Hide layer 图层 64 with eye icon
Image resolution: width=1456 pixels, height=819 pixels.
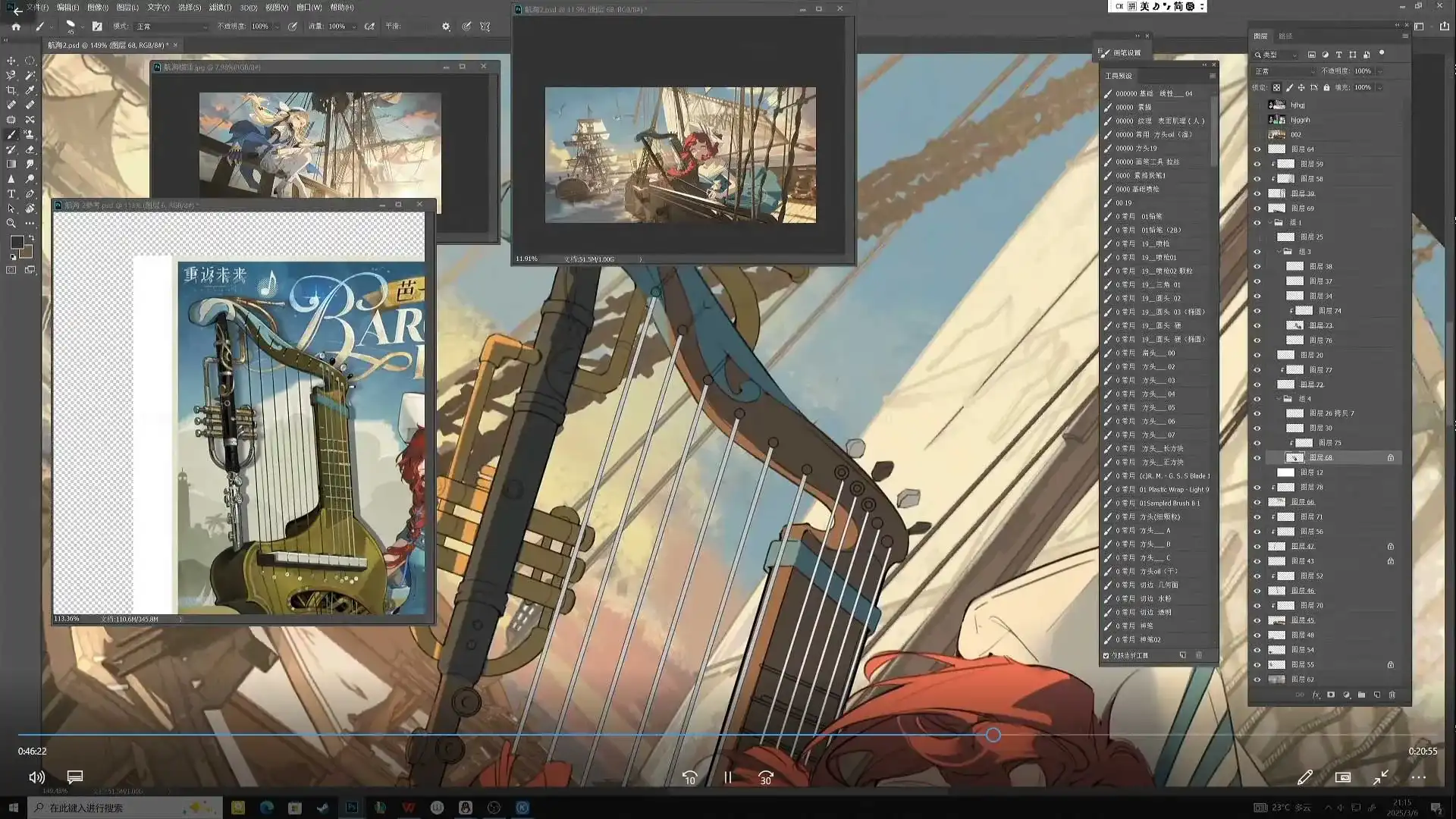pyautogui.click(x=1257, y=149)
